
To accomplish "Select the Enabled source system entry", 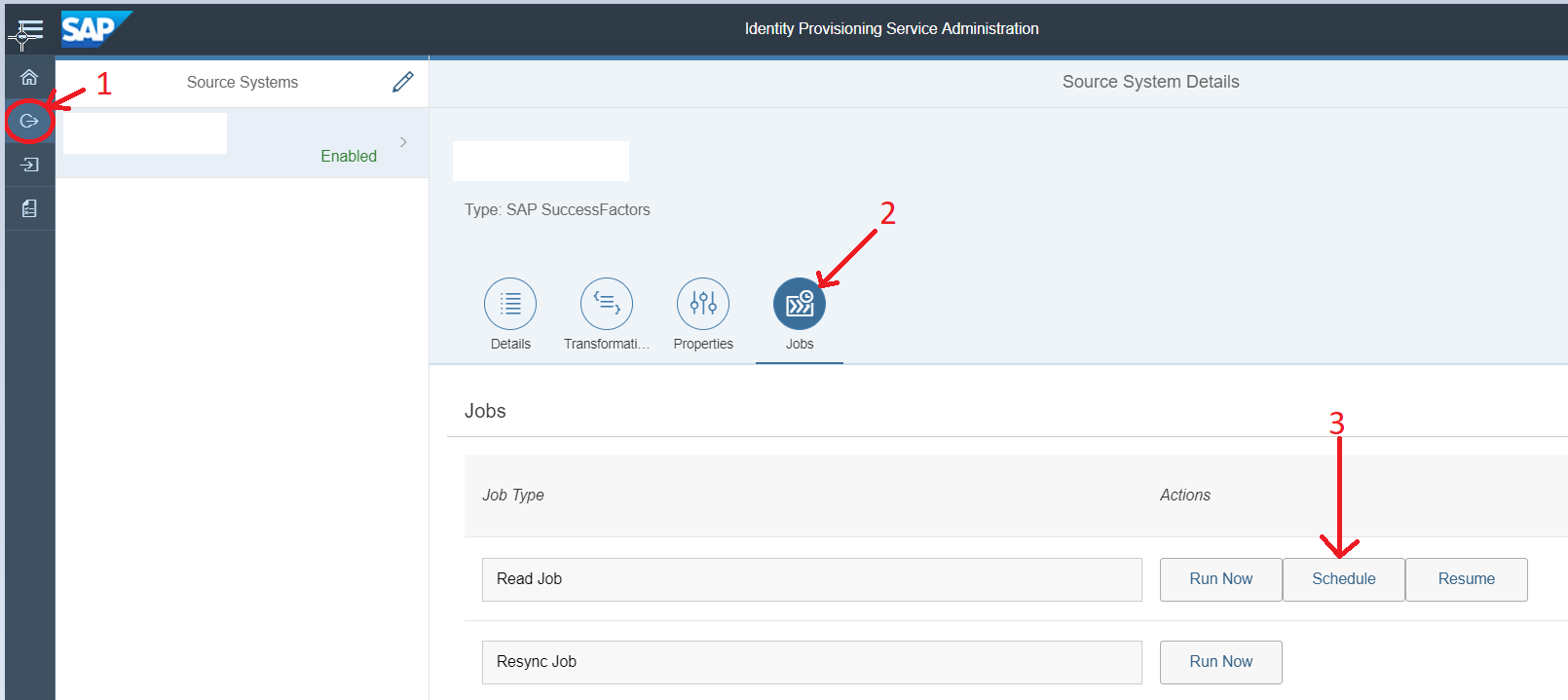I will (x=242, y=142).
